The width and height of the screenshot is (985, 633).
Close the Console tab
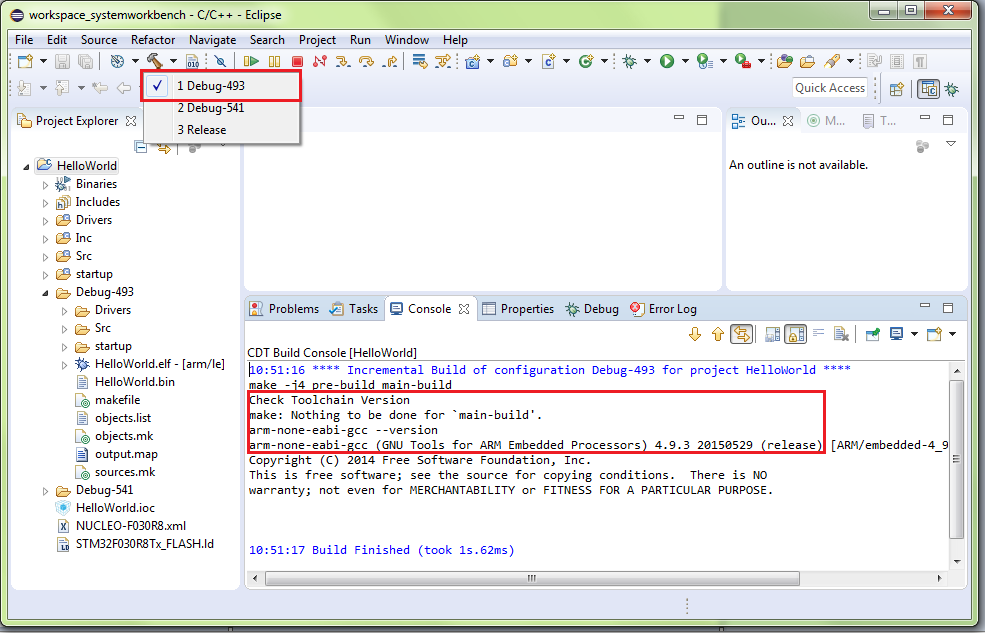point(464,309)
